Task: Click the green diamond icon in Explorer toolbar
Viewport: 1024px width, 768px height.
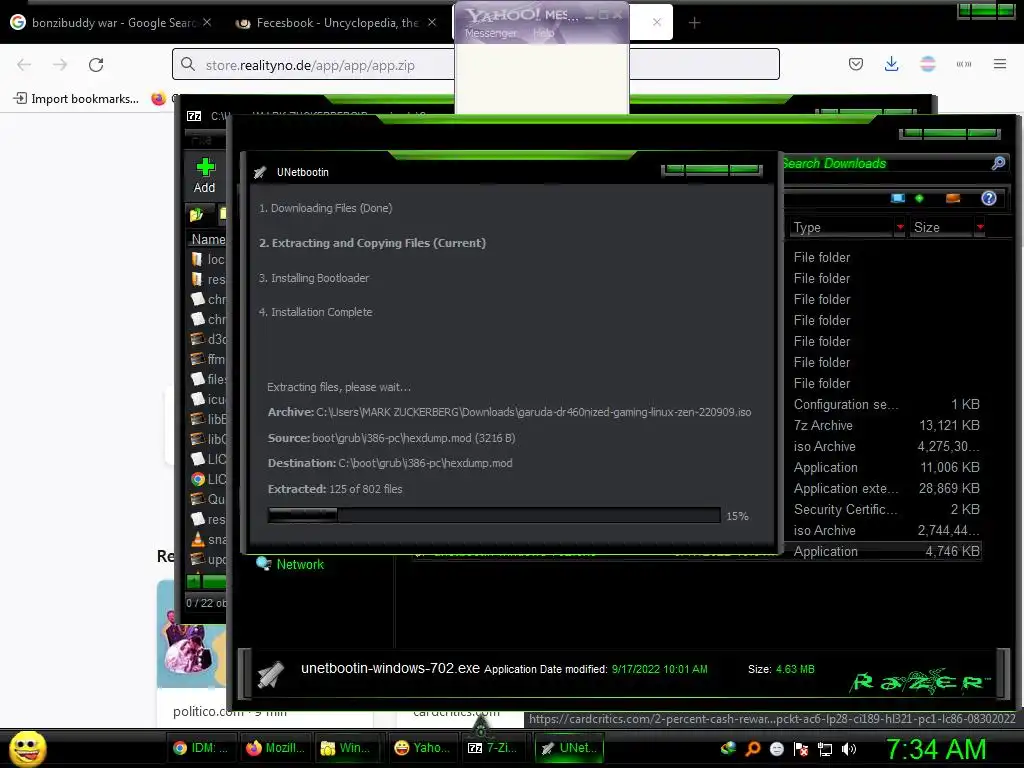Action: coord(919,199)
